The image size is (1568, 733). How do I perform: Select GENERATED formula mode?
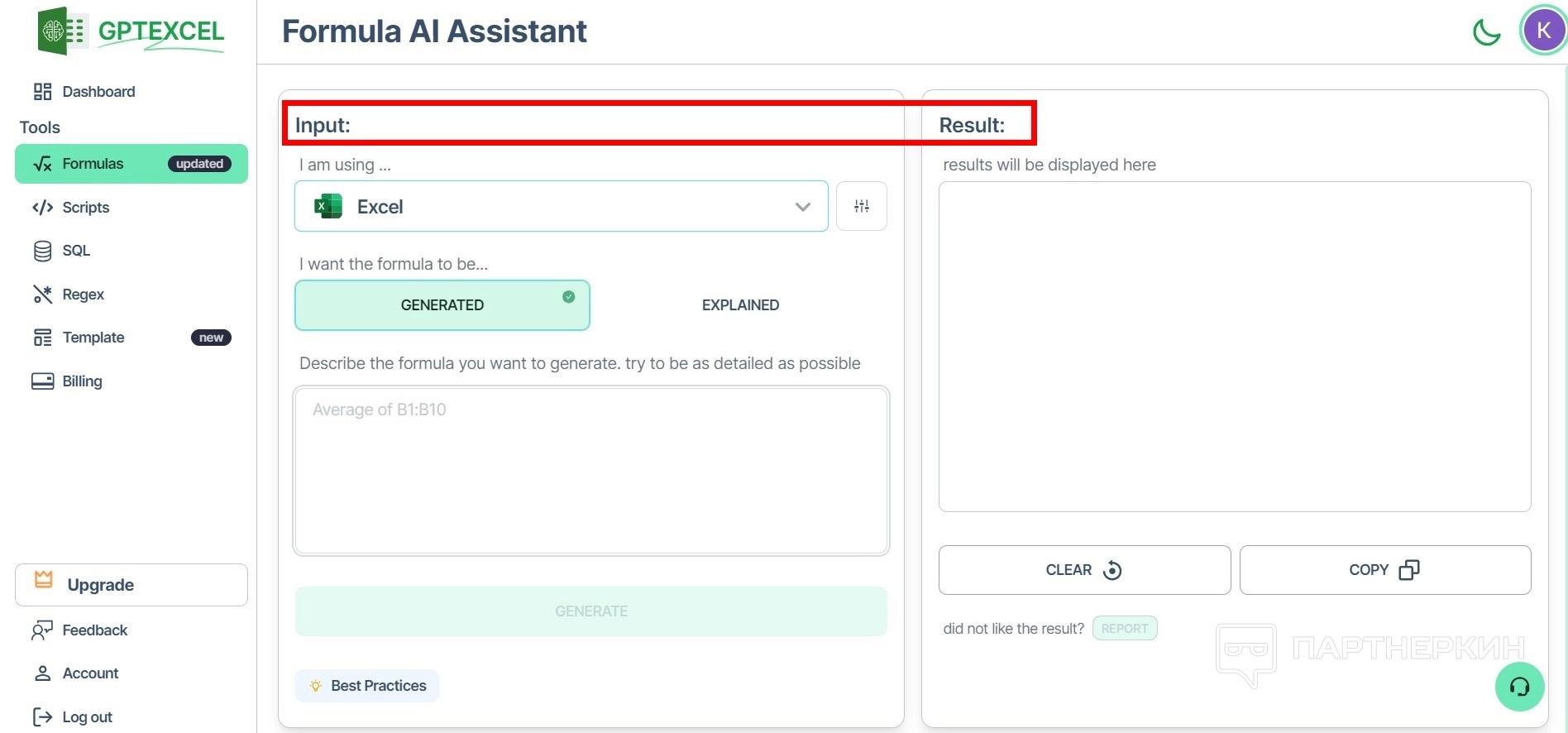pyautogui.click(x=442, y=305)
